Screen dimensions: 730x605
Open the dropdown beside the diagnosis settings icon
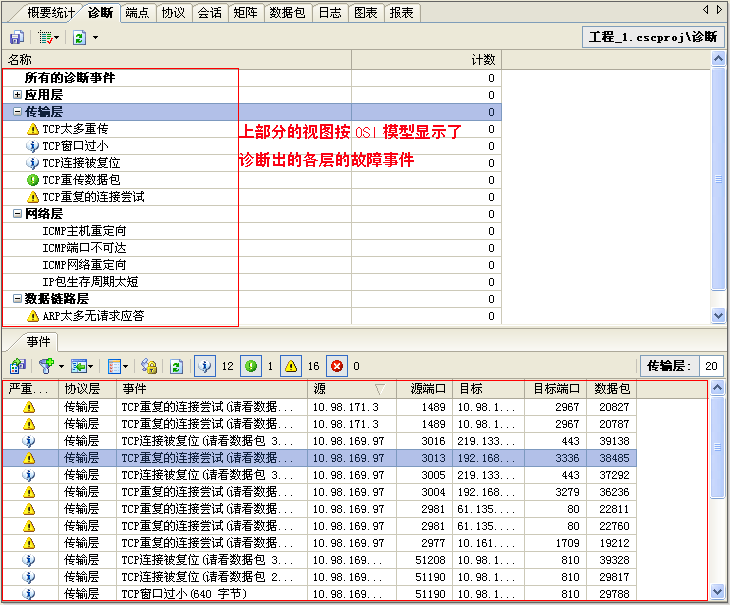pos(56,38)
